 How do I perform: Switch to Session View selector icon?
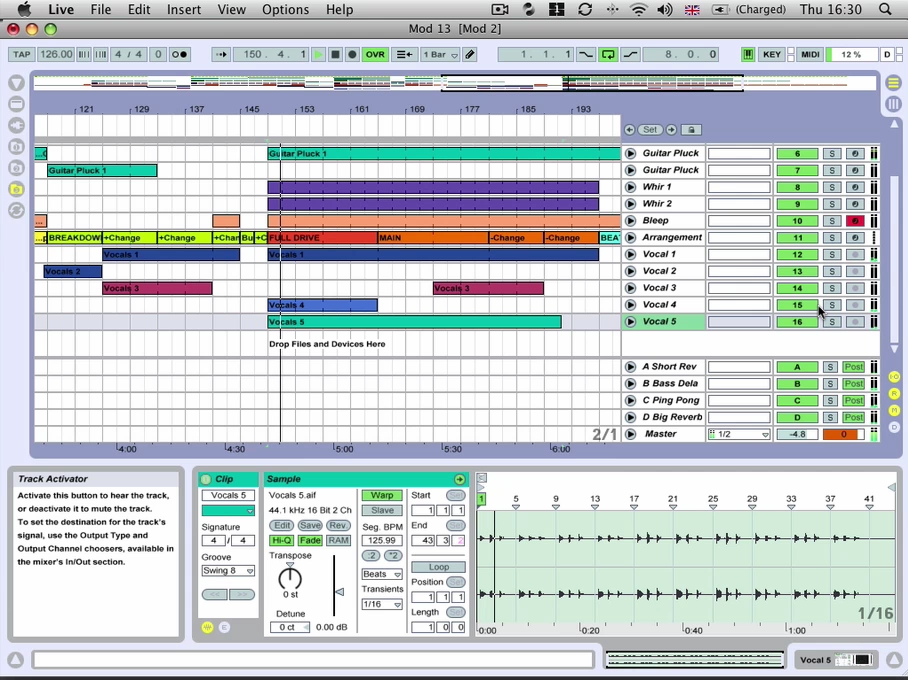894,104
